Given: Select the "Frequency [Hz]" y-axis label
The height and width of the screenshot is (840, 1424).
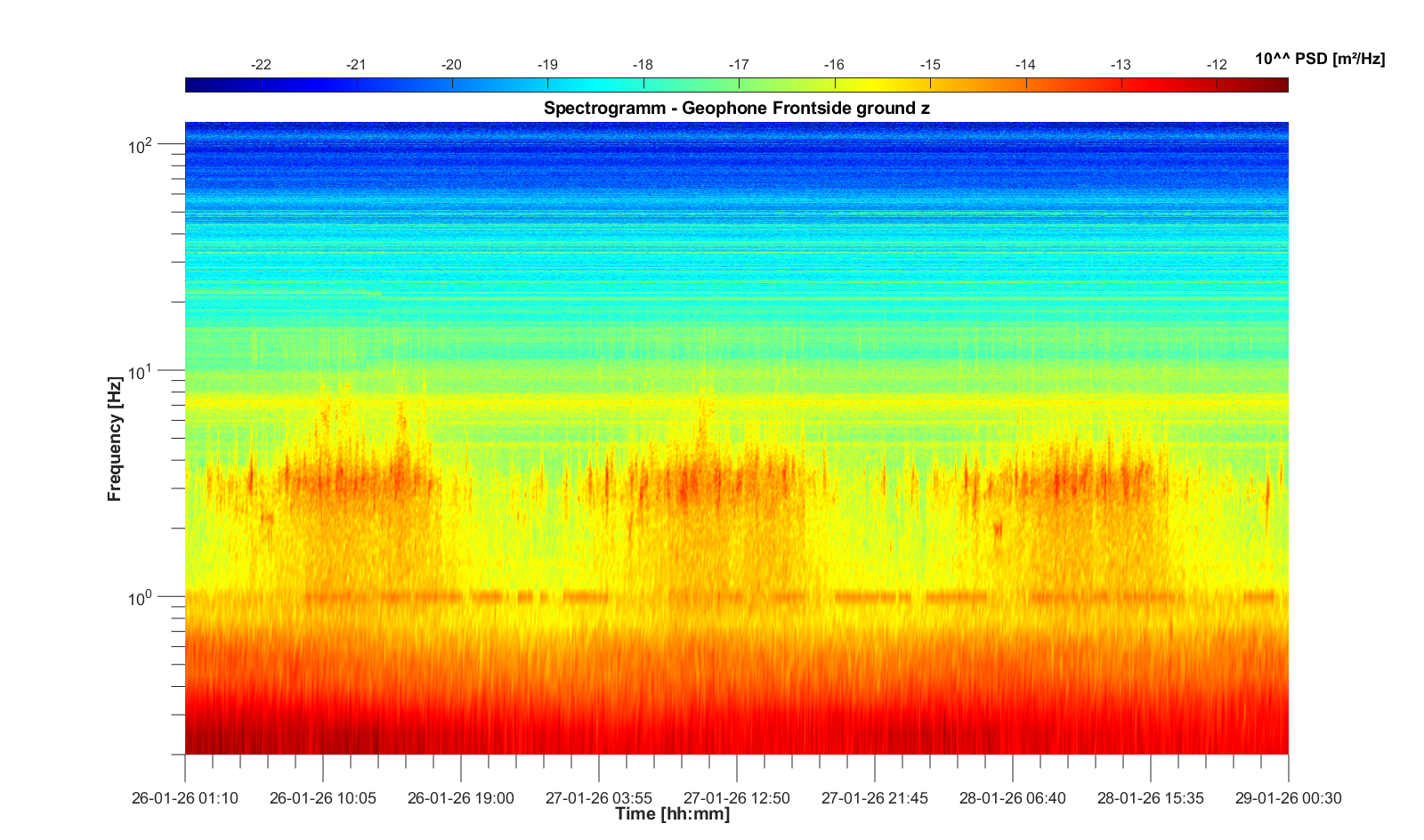Looking at the screenshot, I should point(114,439).
